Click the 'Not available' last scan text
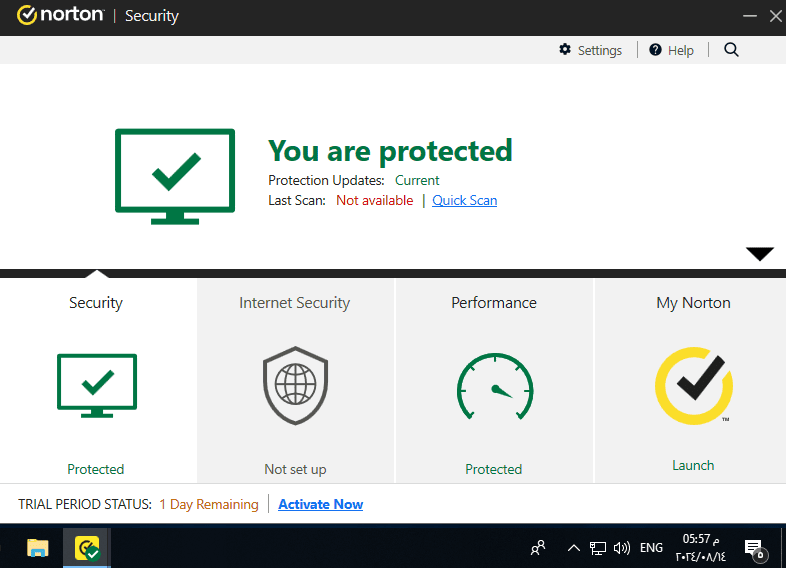786x568 pixels. coord(374,201)
